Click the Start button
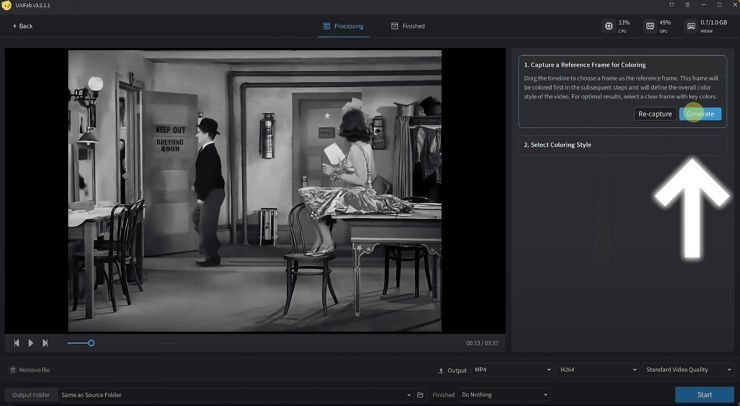Viewport: 740px width, 406px height. pyautogui.click(x=704, y=395)
